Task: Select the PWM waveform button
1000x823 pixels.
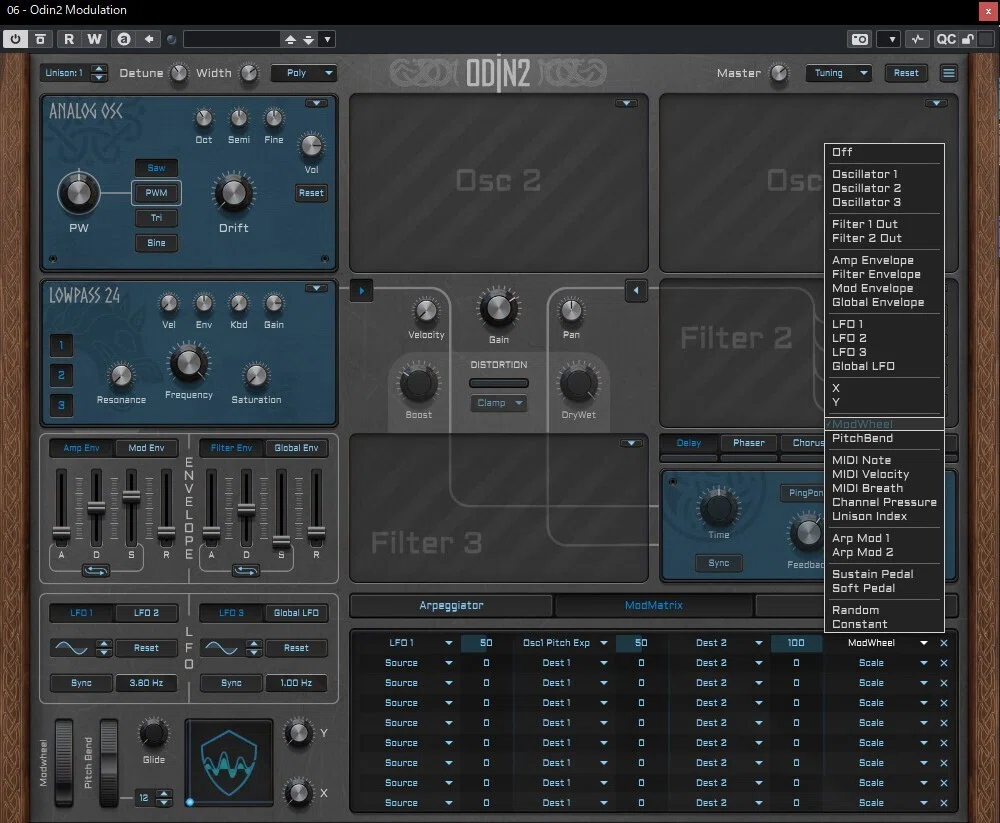Action: pyautogui.click(x=156, y=193)
